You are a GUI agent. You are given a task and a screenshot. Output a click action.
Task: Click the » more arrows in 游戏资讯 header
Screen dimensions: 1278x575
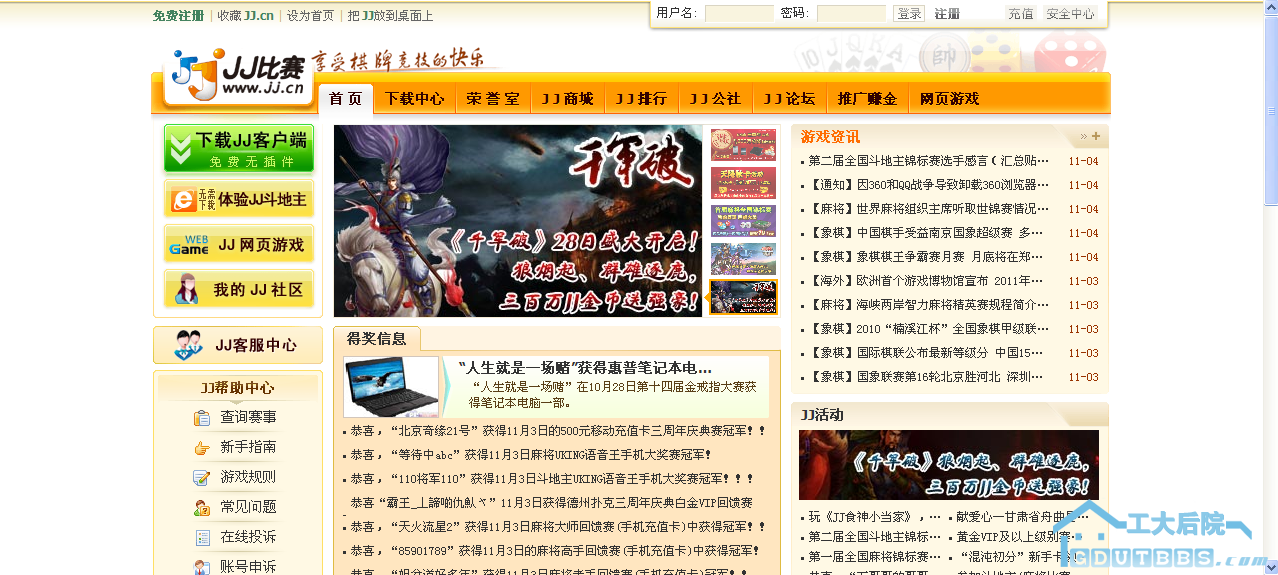pyautogui.click(x=1083, y=136)
